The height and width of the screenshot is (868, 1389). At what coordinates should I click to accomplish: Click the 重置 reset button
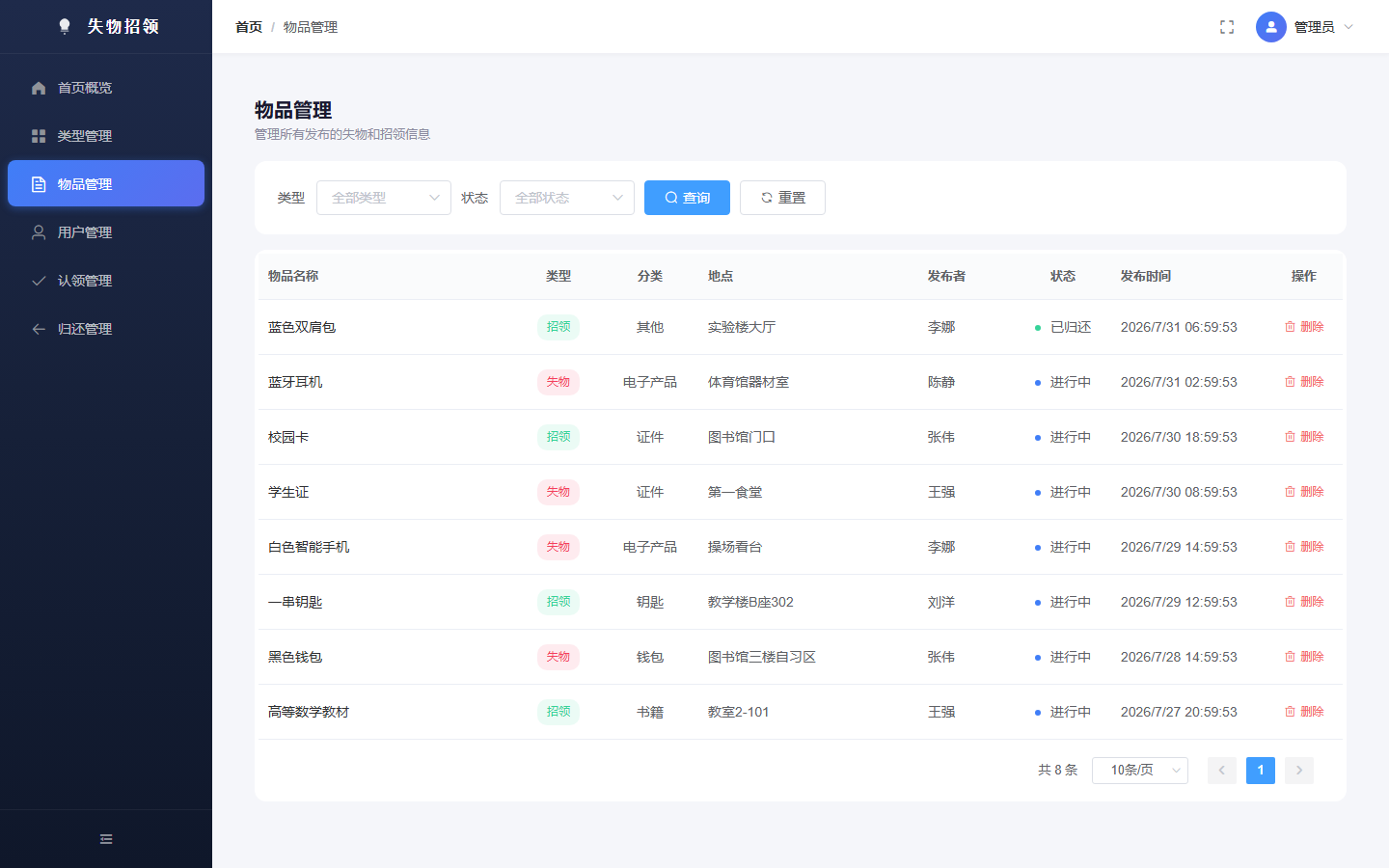782,198
